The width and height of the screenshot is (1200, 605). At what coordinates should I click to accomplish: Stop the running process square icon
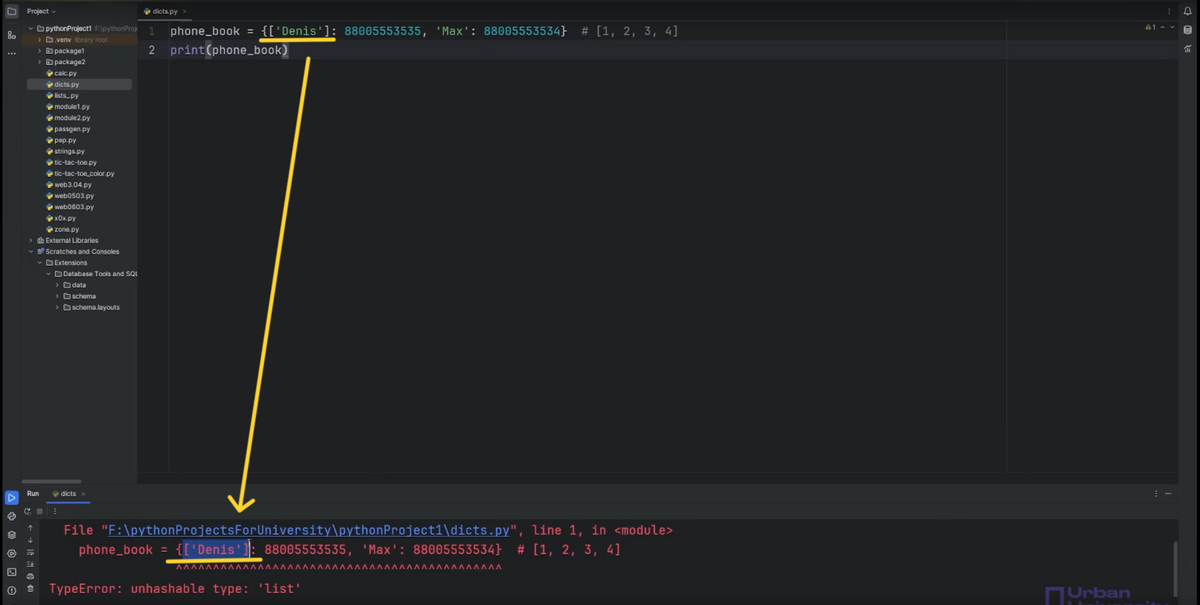coord(40,511)
